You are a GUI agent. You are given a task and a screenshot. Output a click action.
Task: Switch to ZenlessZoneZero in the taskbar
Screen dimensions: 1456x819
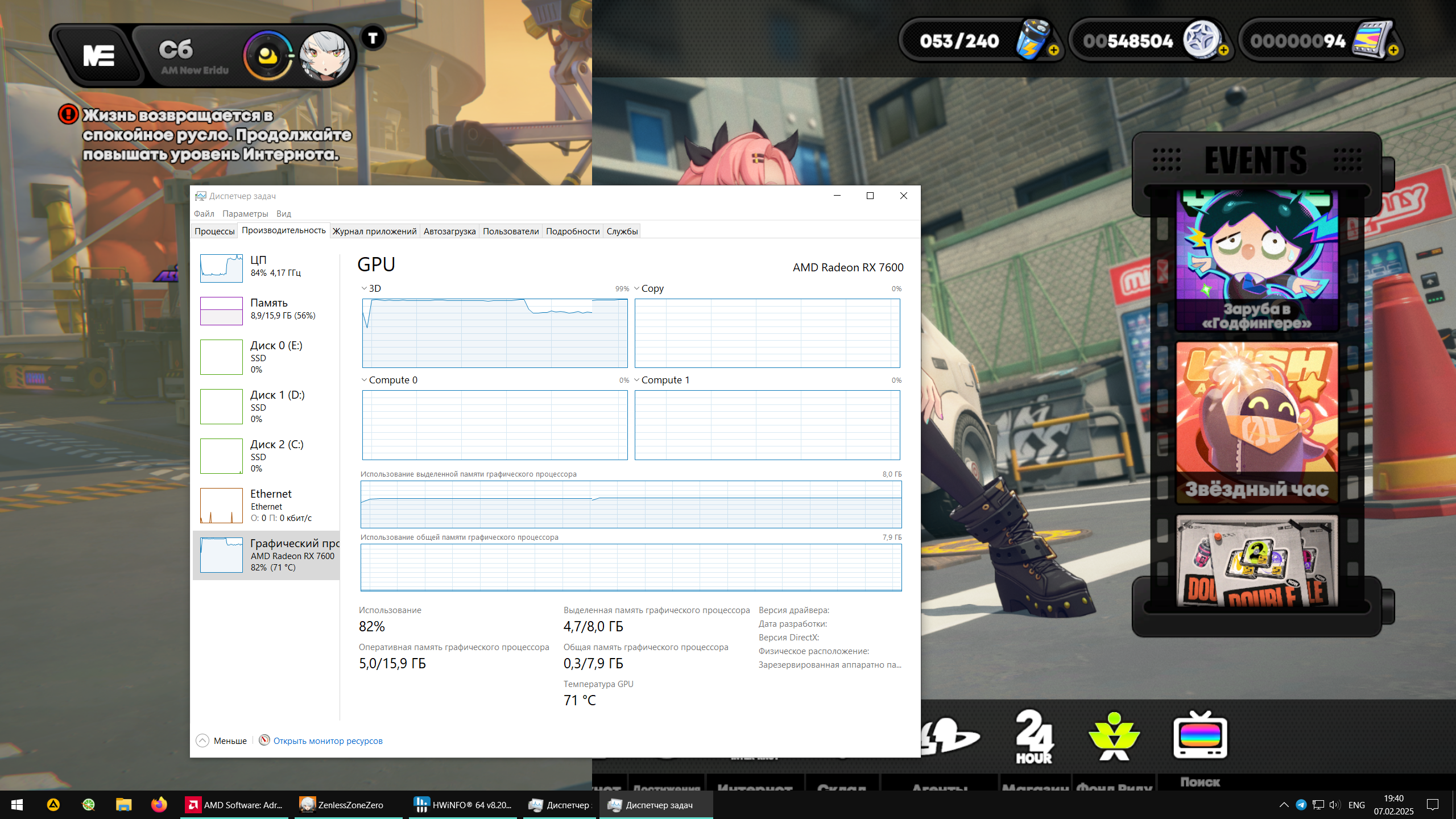(x=349, y=805)
